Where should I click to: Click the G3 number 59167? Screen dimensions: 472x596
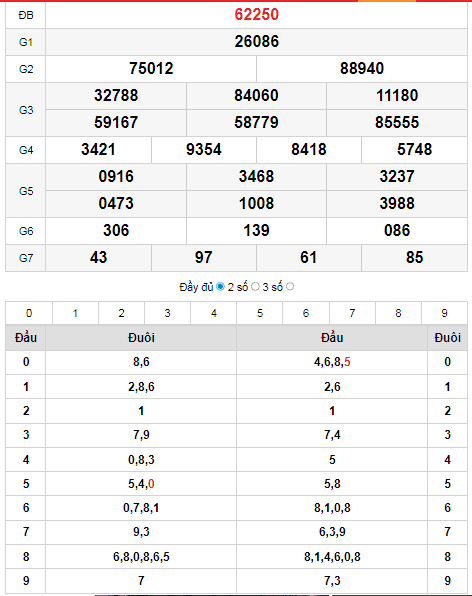[x=116, y=122]
